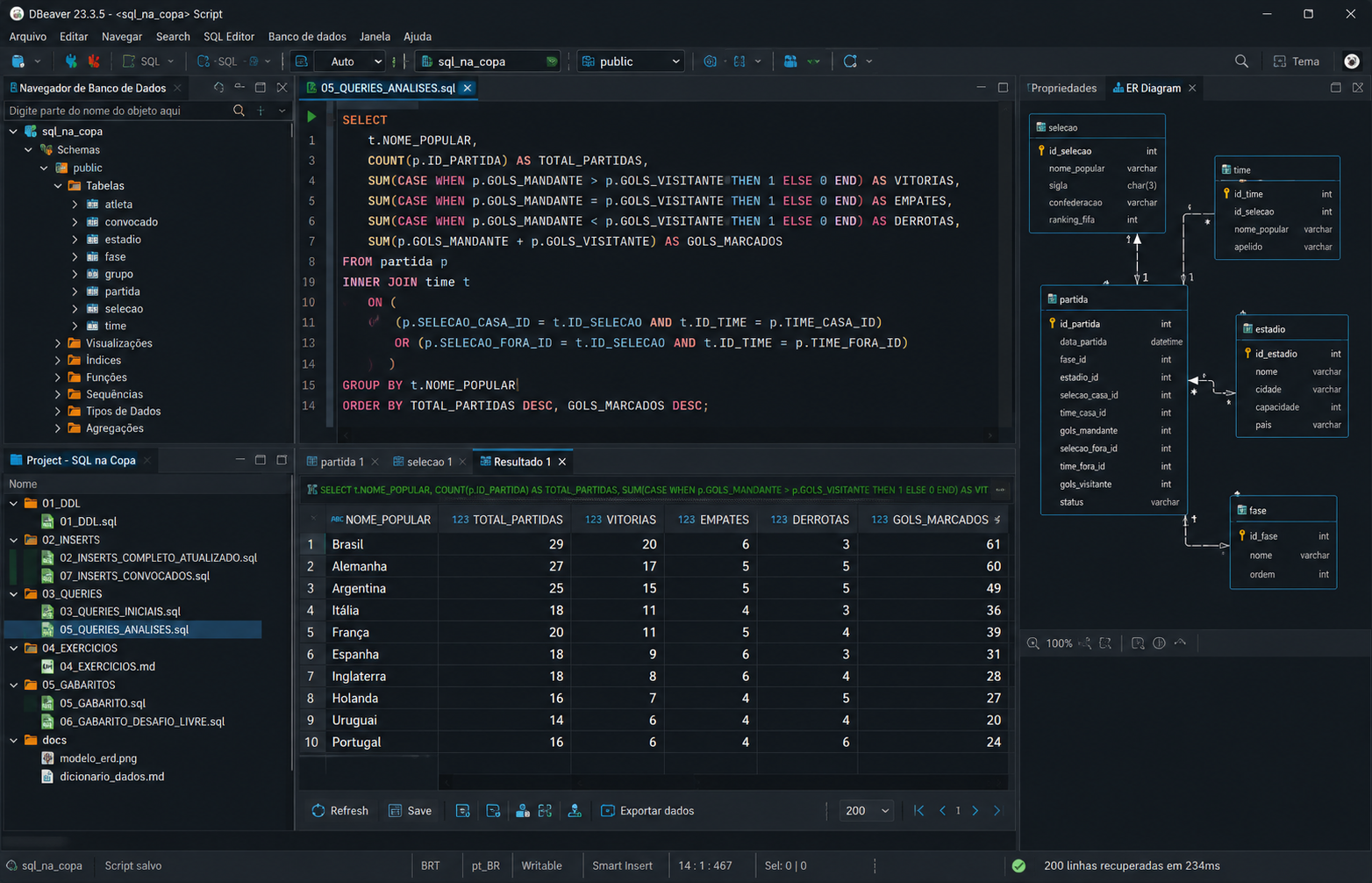This screenshot has height=883, width=1372.
Task: Open the SQL Editor menu
Action: 228,37
